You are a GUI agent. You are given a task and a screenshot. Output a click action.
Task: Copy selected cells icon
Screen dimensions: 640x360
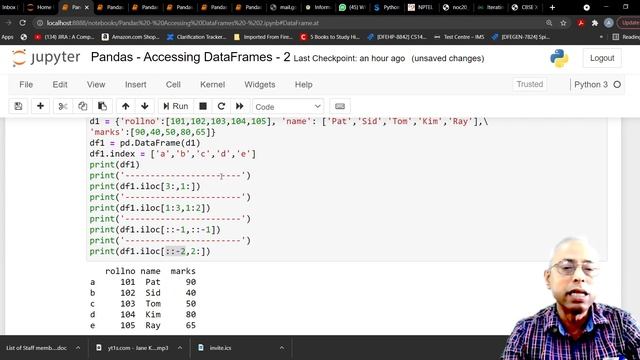(82, 106)
